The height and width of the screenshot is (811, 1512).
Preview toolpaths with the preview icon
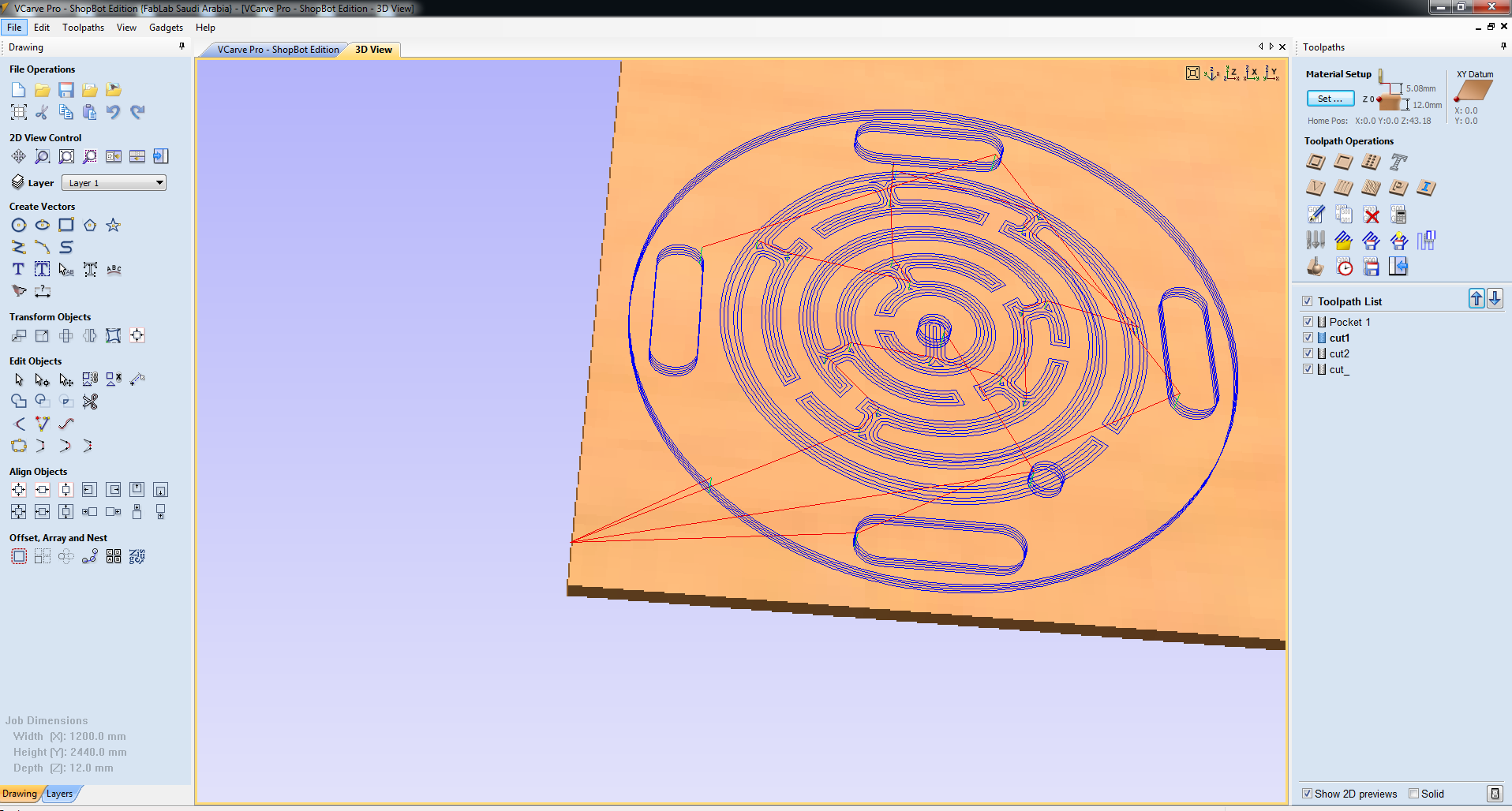tap(1315, 267)
